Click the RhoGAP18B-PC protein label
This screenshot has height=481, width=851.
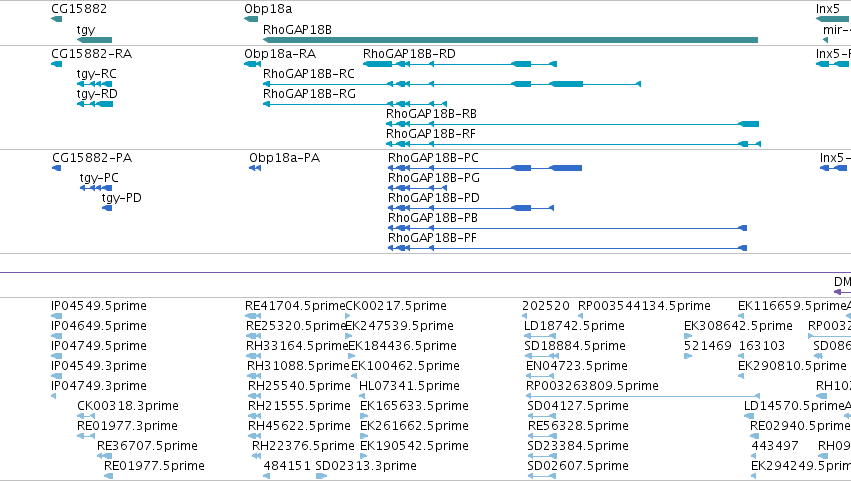[x=433, y=158]
